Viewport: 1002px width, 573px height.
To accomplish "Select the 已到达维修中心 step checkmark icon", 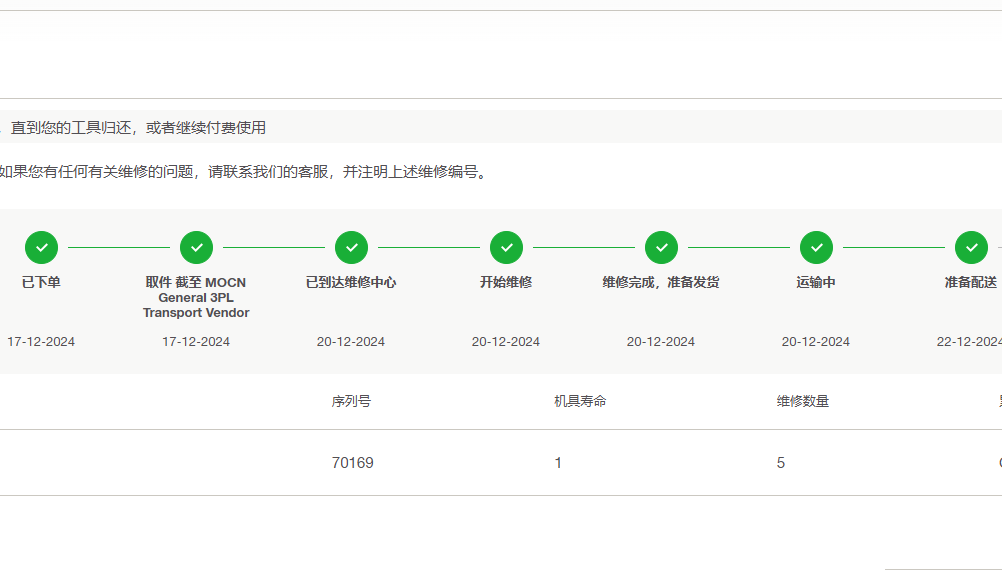I will 351,247.
